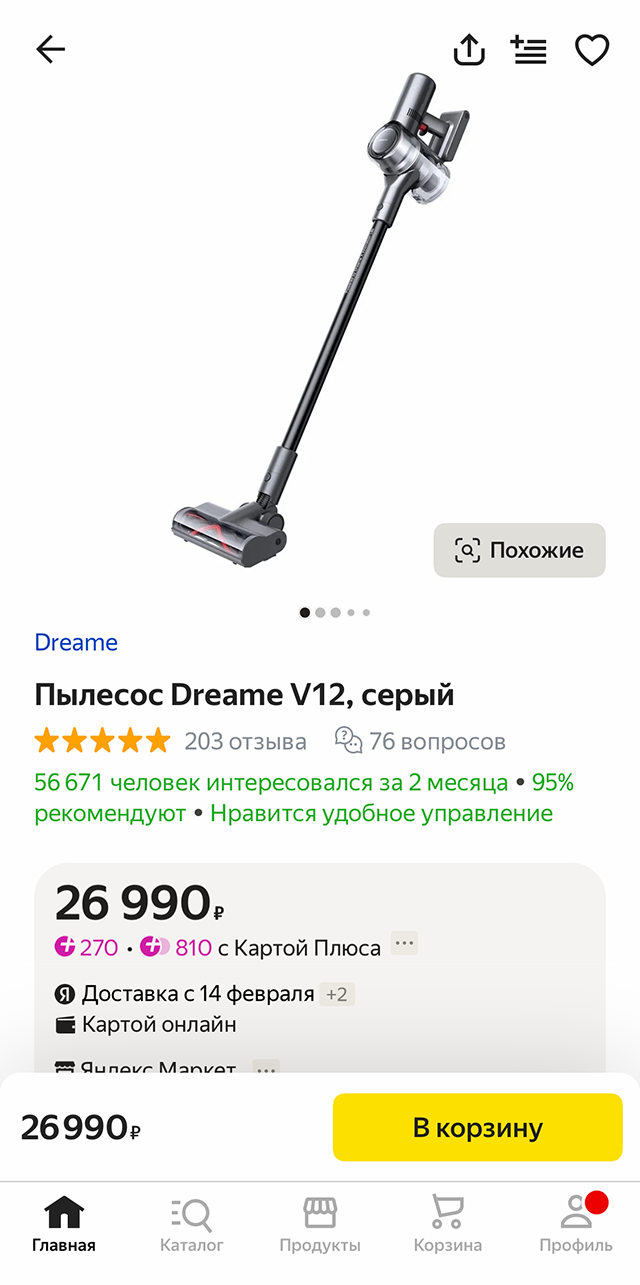This screenshot has height=1285, width=640.
Task: Open the 203 отзыва reviews link
Action: pos(245,741)
